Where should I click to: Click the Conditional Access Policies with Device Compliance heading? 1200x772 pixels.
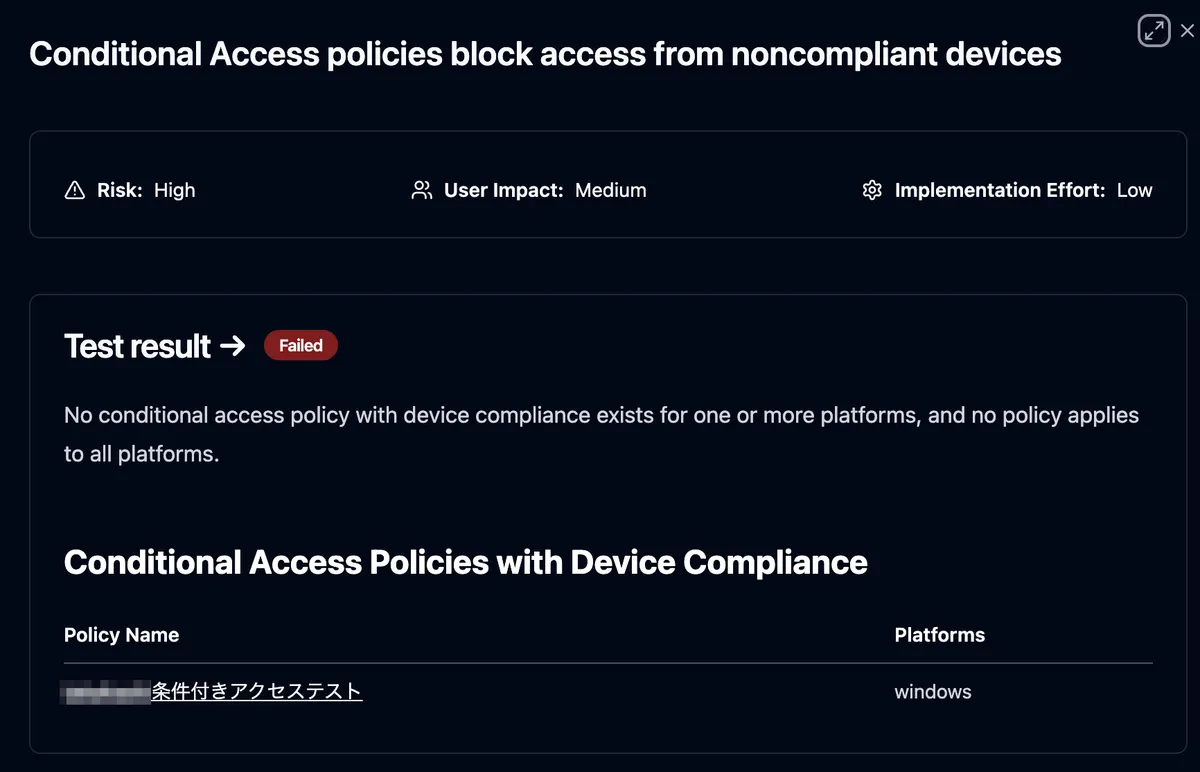click(x=465, y=562)
